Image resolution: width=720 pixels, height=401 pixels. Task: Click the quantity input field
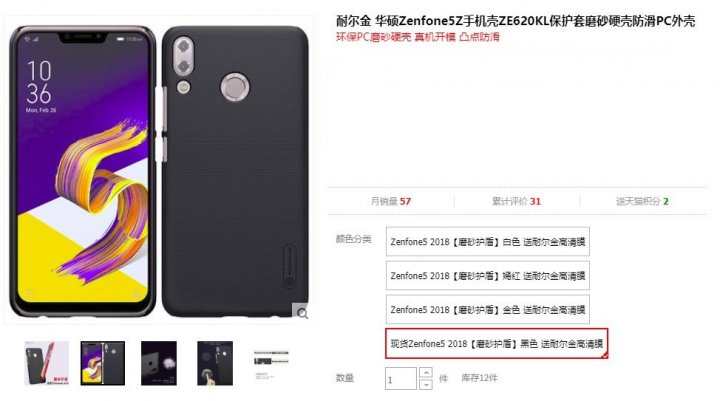click(x=401, y=378)
